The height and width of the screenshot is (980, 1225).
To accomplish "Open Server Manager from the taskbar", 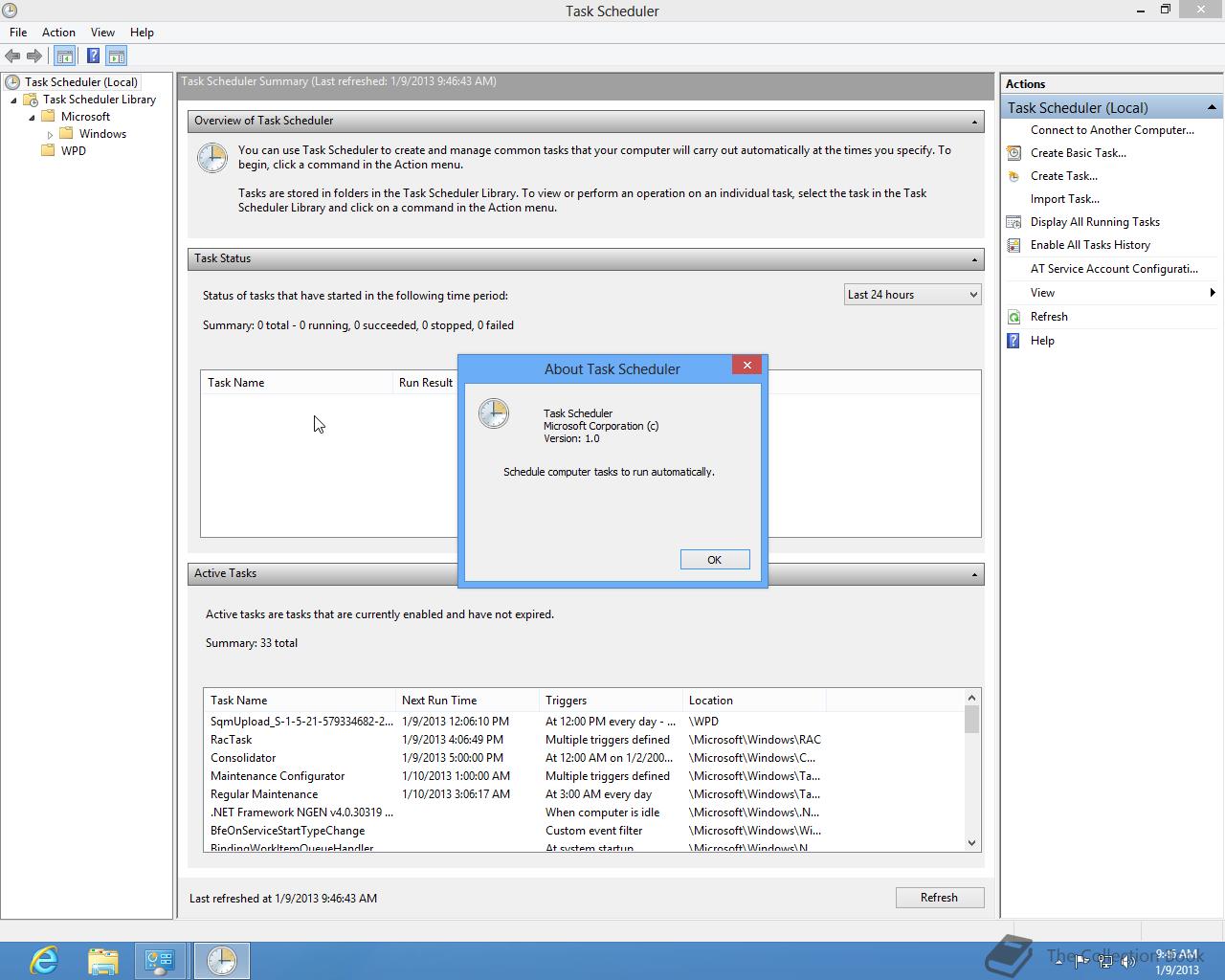I will [160, 961].
